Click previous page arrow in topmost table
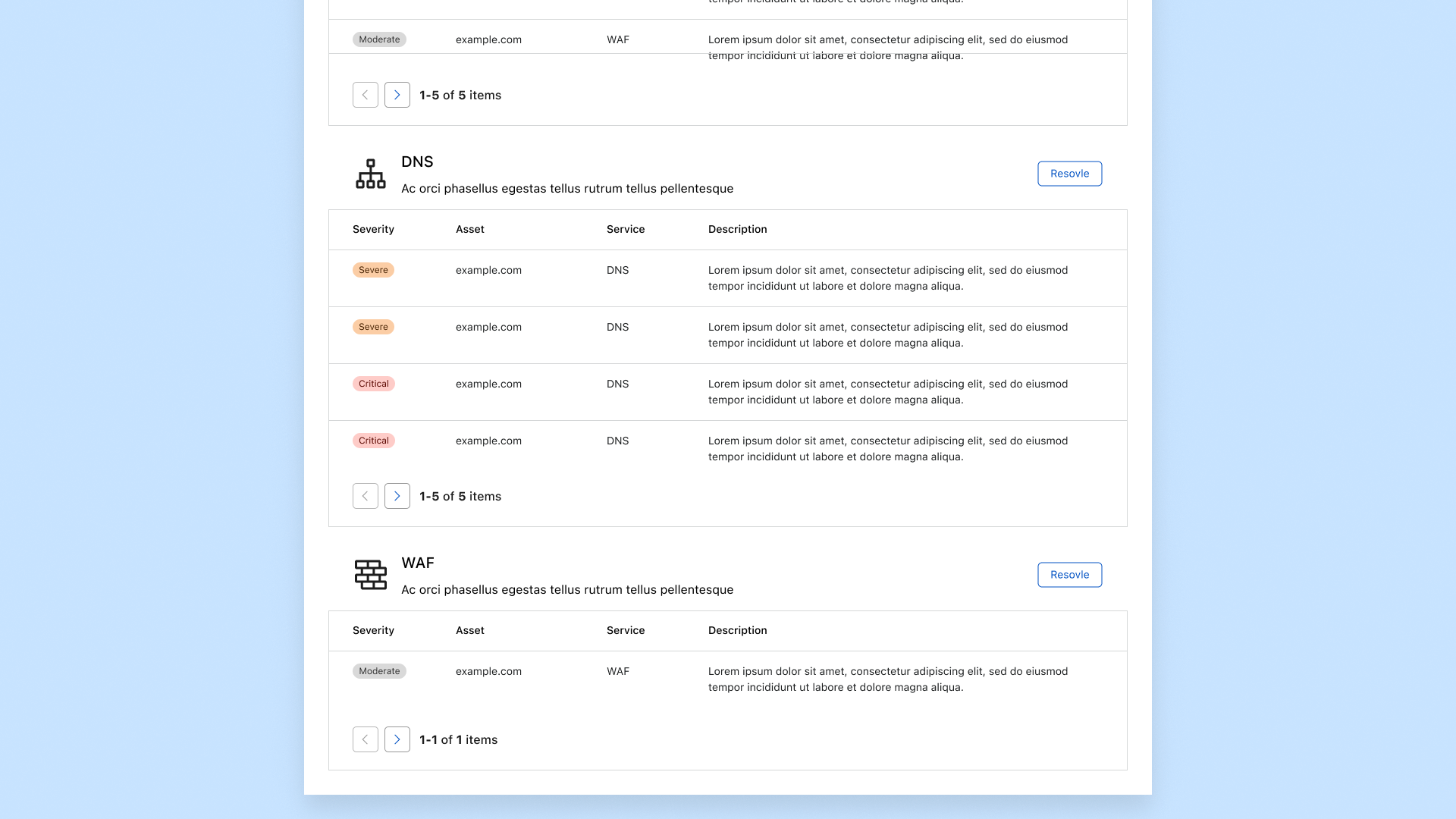Screen dimensions: 1456x819 click(365, 95)
